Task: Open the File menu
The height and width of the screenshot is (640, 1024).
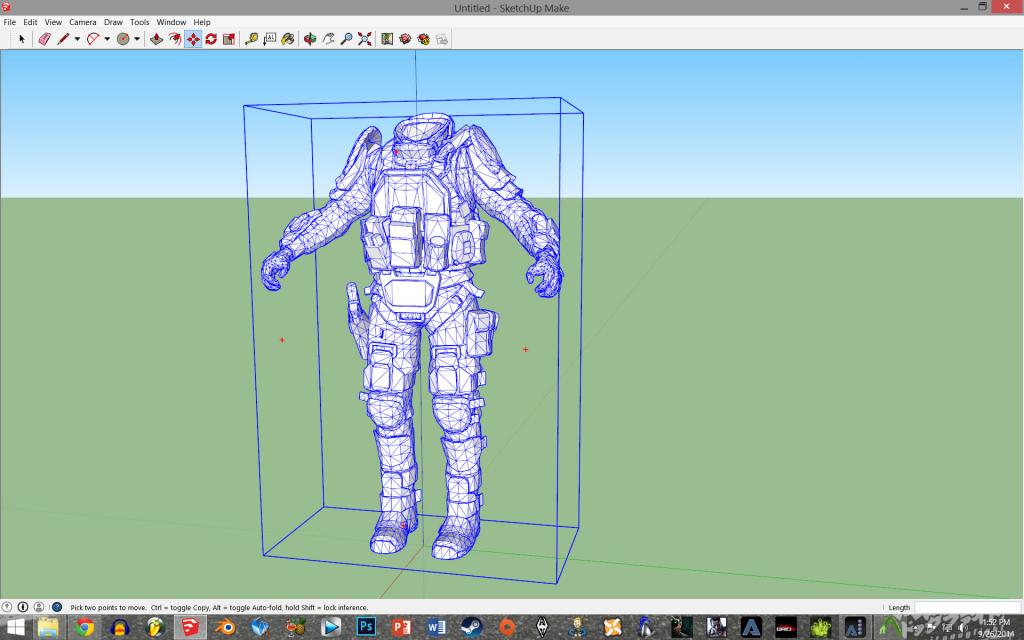Action: click(10, 22)
